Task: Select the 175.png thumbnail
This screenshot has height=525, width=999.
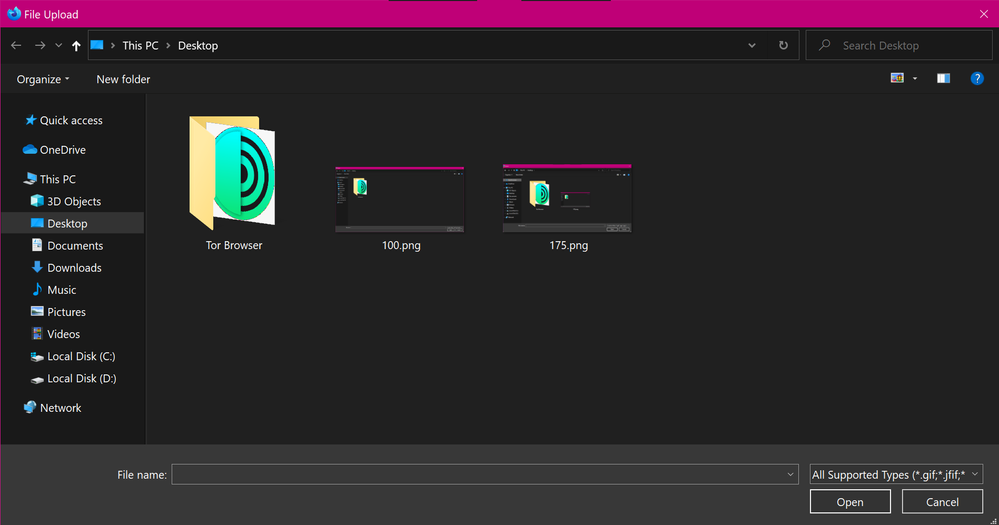Action: 567,198
